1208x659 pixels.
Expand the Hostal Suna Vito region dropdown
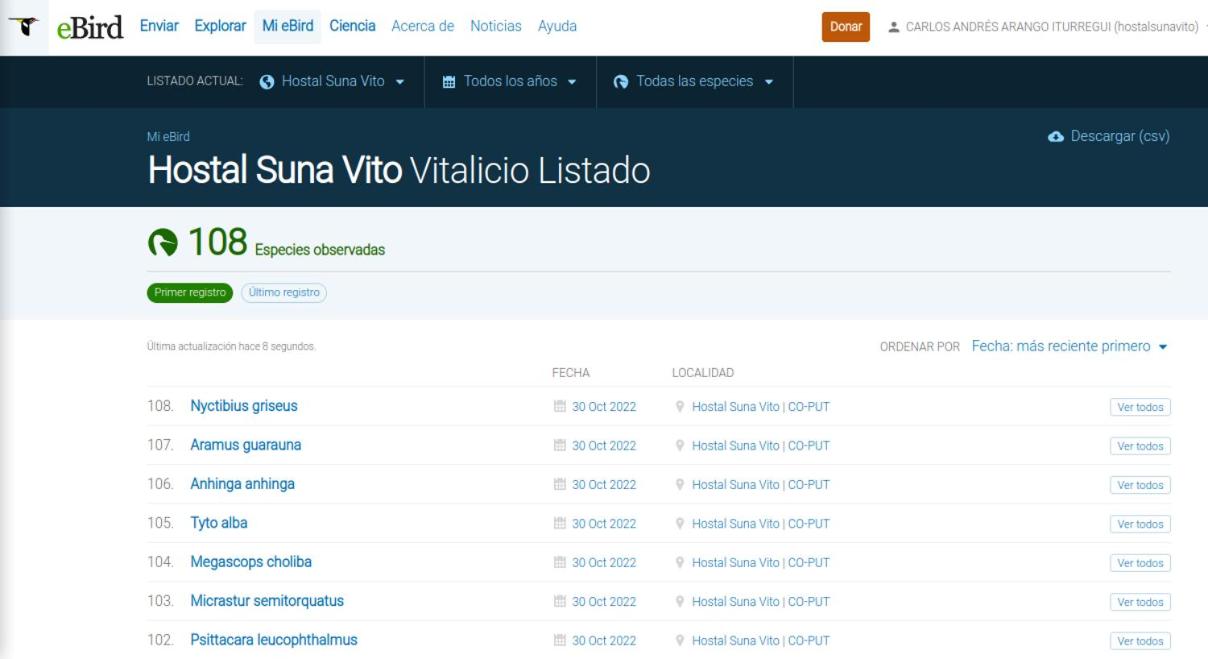click(x=332, y=82)
